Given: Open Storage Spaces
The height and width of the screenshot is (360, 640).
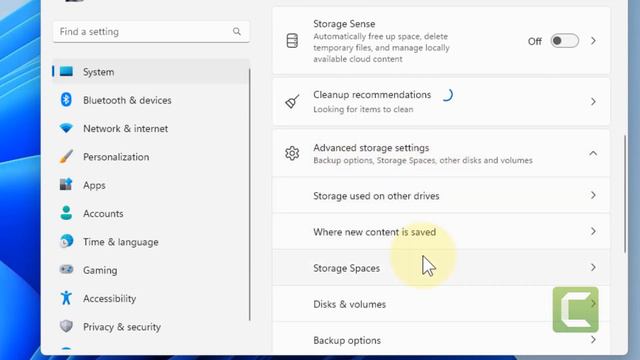Looking at the screenshot, I should point(441,268).
